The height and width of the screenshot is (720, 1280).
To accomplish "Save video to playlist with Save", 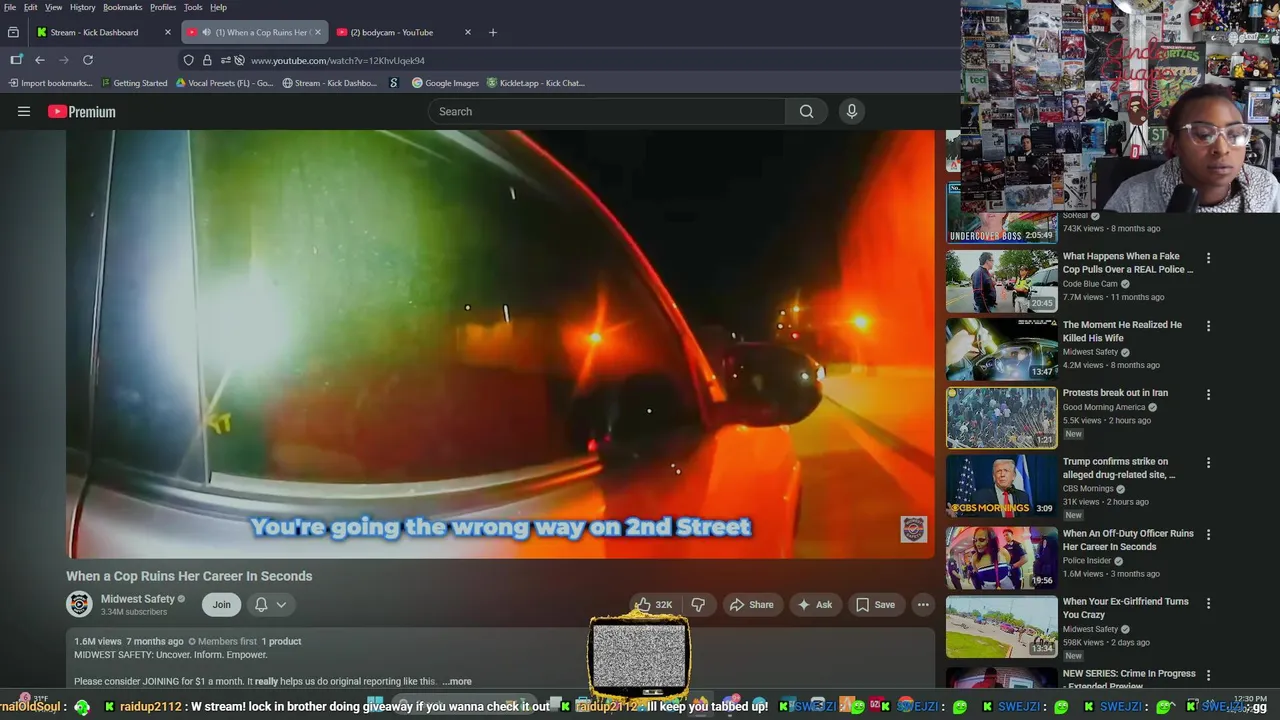I will (875, 604).
